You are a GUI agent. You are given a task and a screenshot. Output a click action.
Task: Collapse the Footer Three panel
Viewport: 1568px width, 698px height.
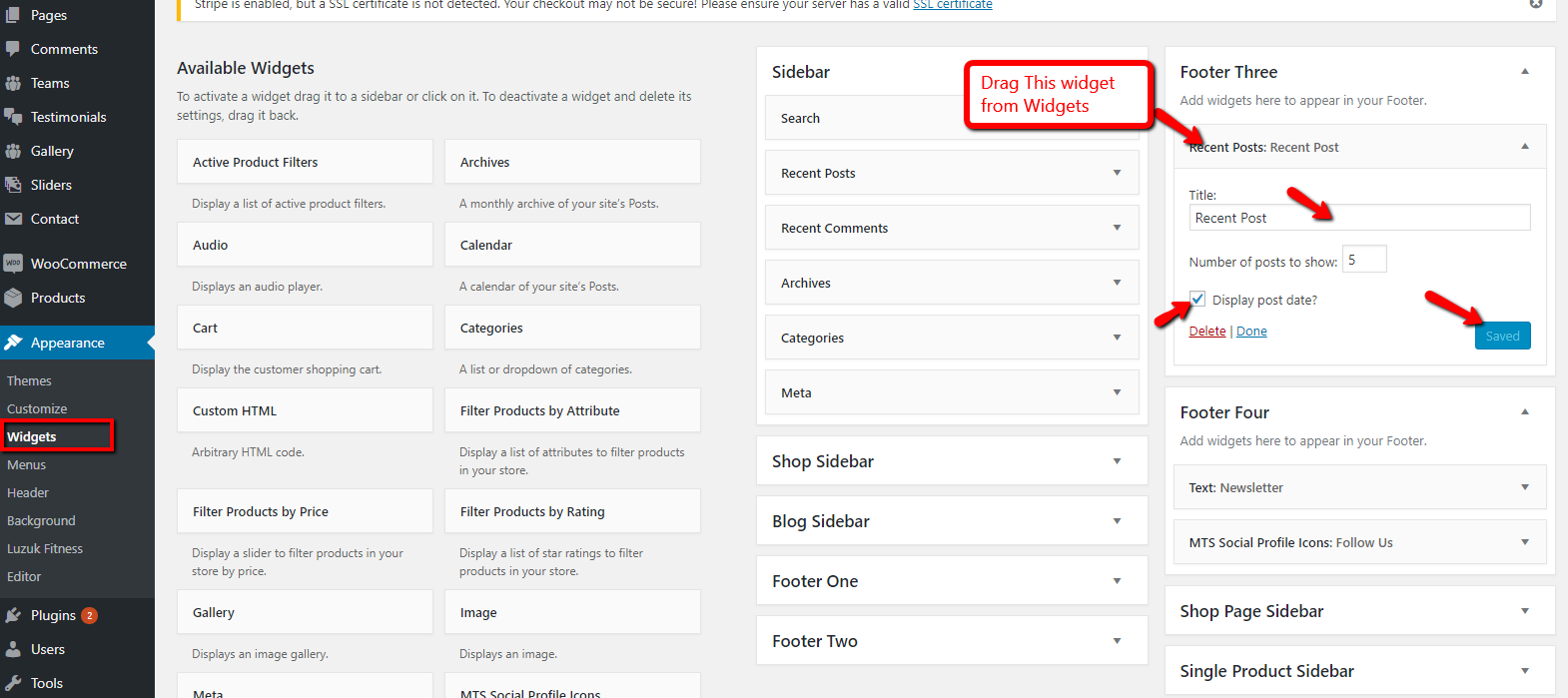tap(1524, 72)
